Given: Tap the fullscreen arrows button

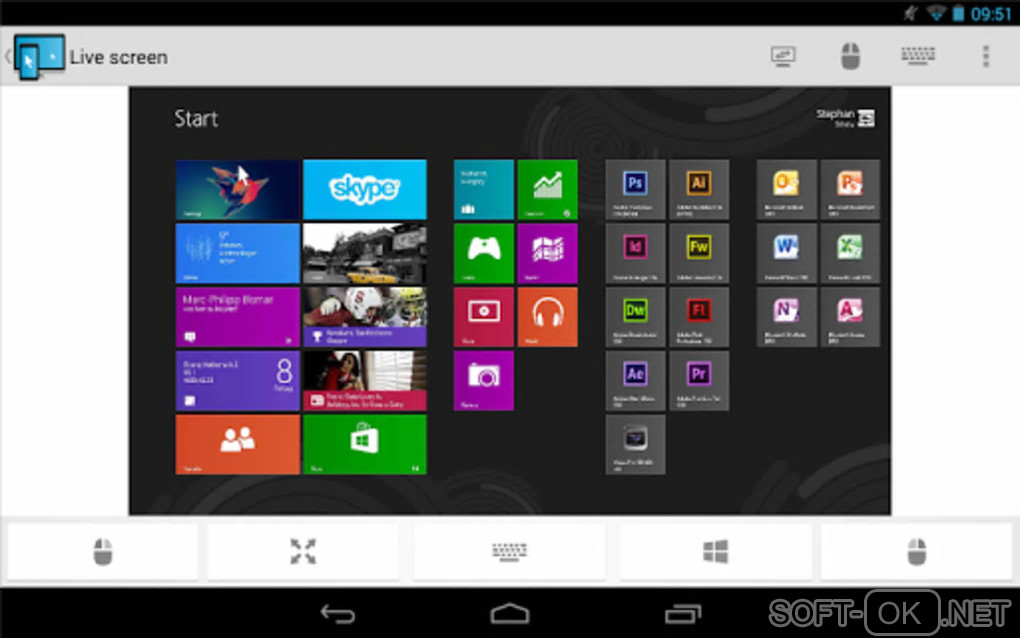Looking at the screenshot, I should [303, 552].
